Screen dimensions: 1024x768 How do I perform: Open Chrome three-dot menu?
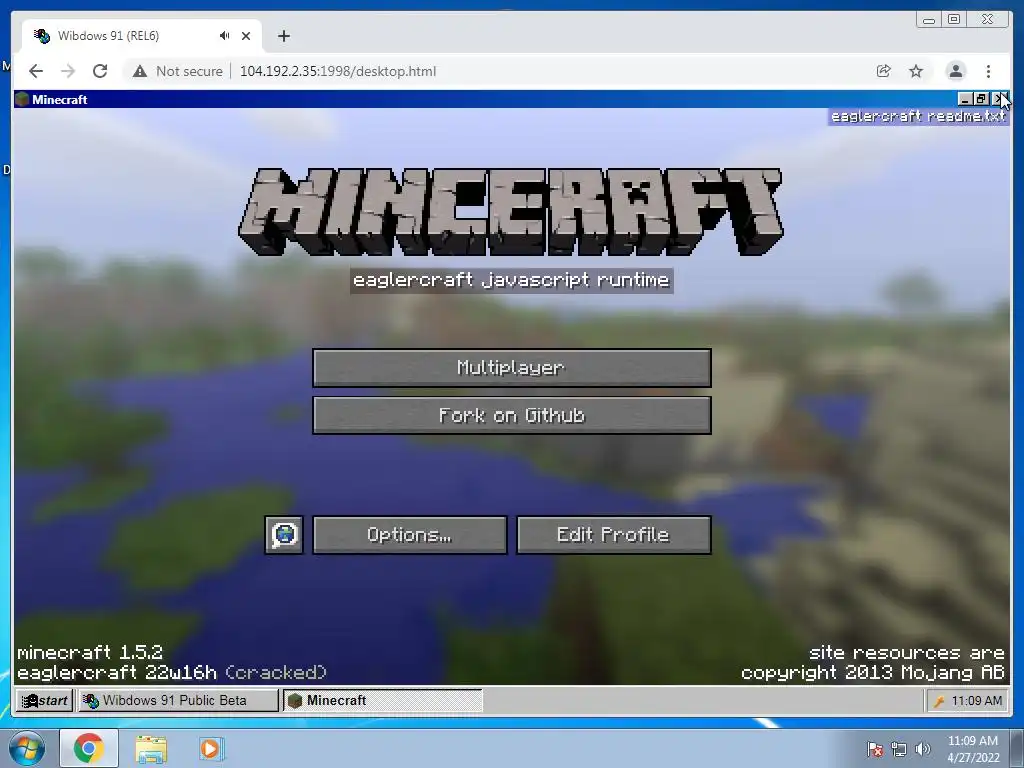pos(988,71)
